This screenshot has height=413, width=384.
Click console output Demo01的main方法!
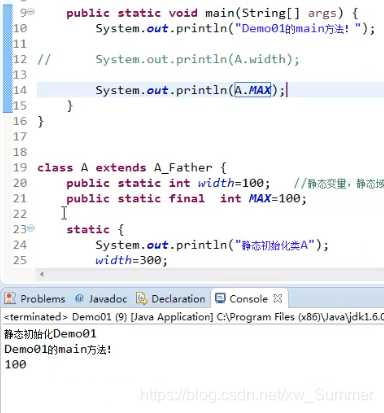58,349
